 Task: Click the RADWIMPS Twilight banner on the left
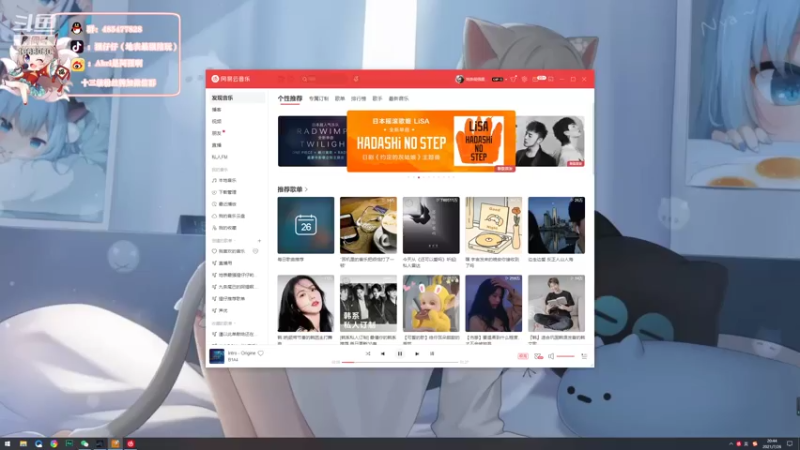(x=312, y=141)
